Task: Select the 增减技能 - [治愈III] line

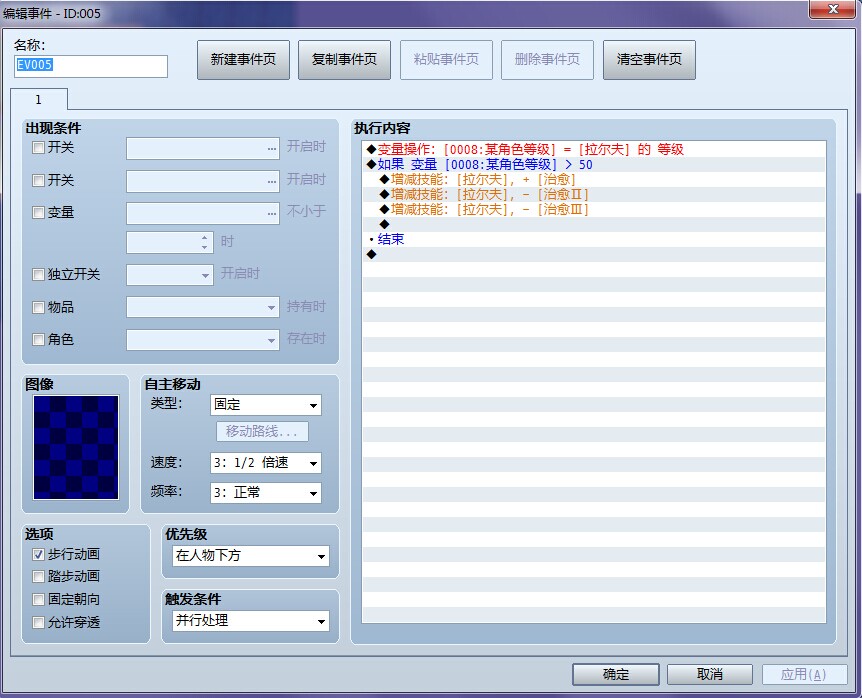Action: pos(594,209)
